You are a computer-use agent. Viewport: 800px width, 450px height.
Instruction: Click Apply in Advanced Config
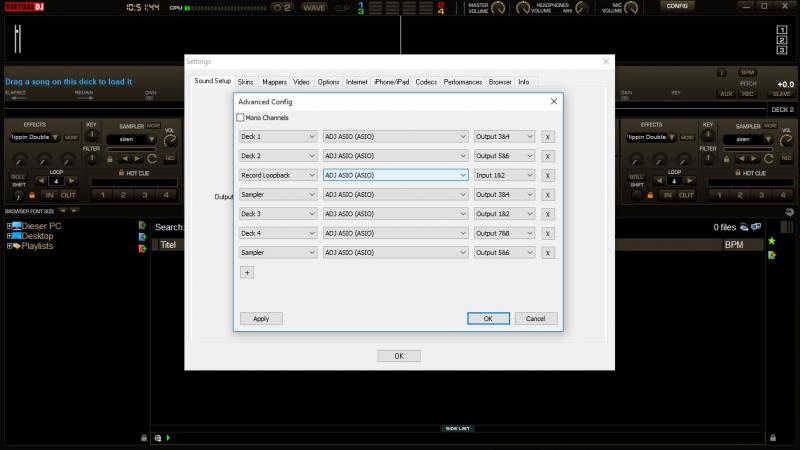261,319
